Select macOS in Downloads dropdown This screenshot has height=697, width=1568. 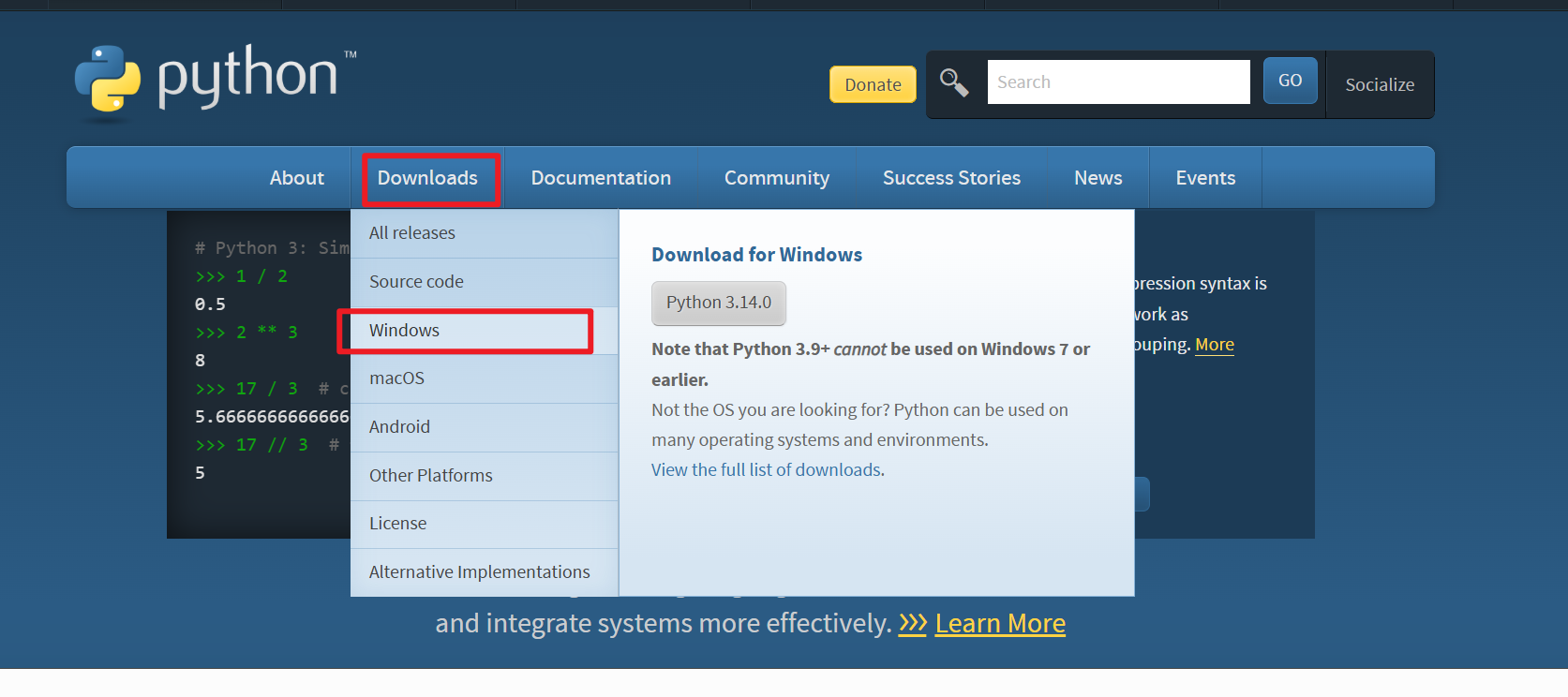point(485,378)
